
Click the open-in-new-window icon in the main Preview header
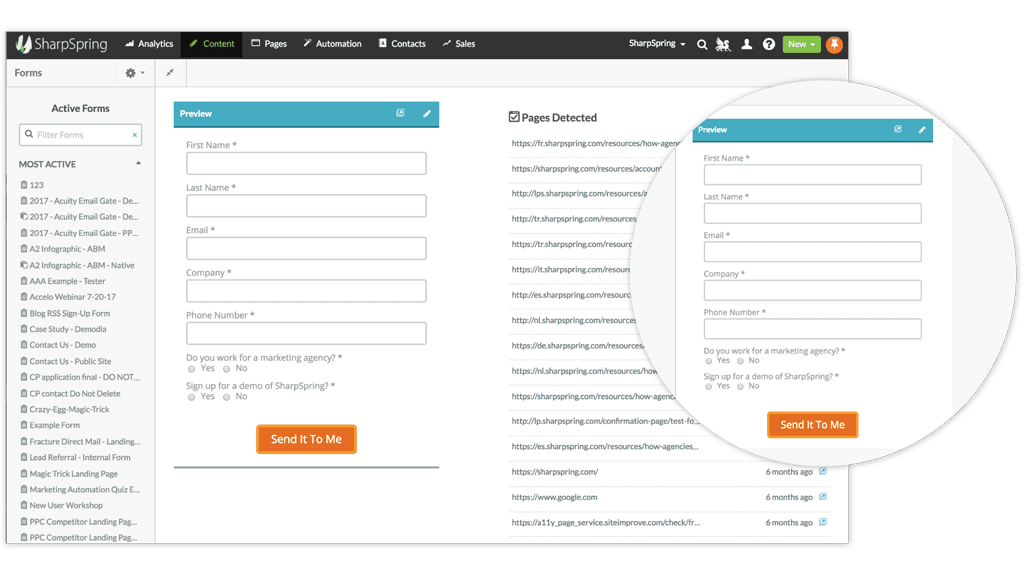[400, 113]
